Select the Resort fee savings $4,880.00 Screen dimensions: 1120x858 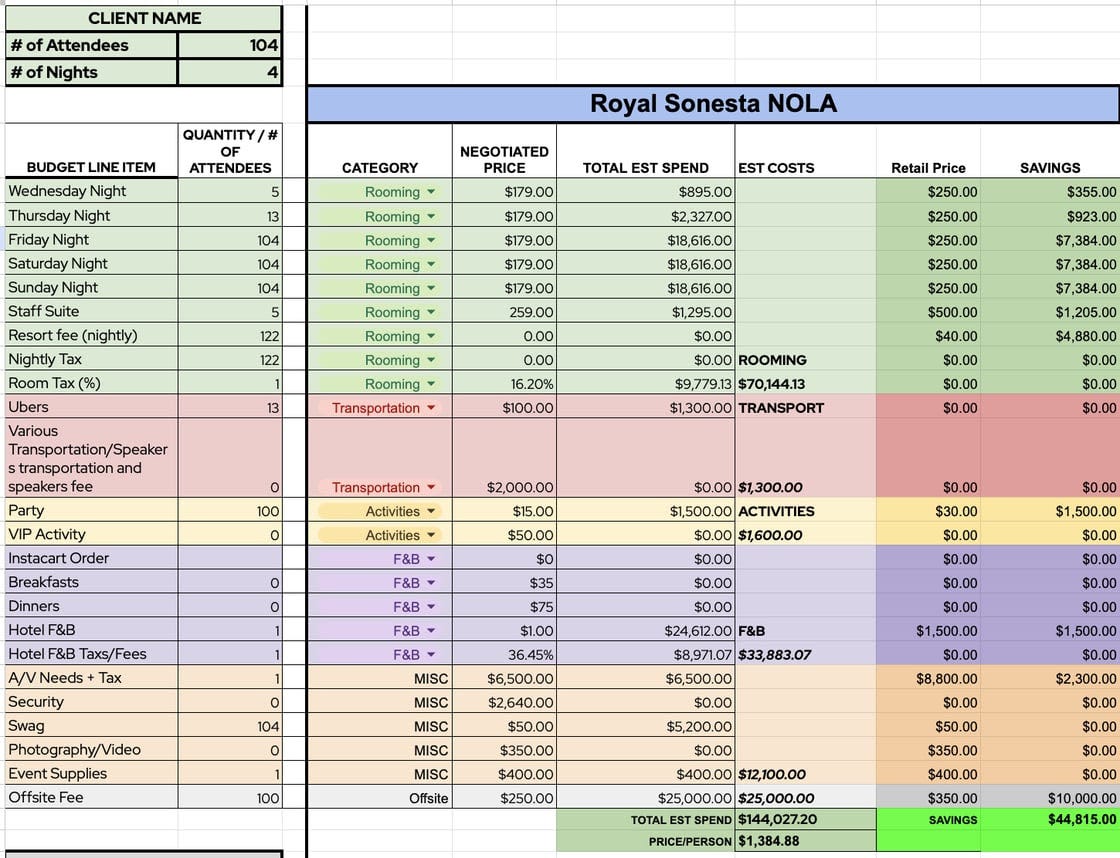1050,336
